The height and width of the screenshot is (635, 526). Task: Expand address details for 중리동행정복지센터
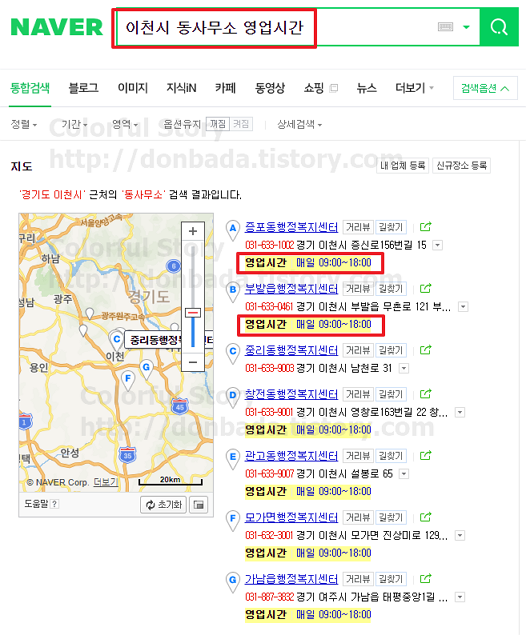(404, 368)
